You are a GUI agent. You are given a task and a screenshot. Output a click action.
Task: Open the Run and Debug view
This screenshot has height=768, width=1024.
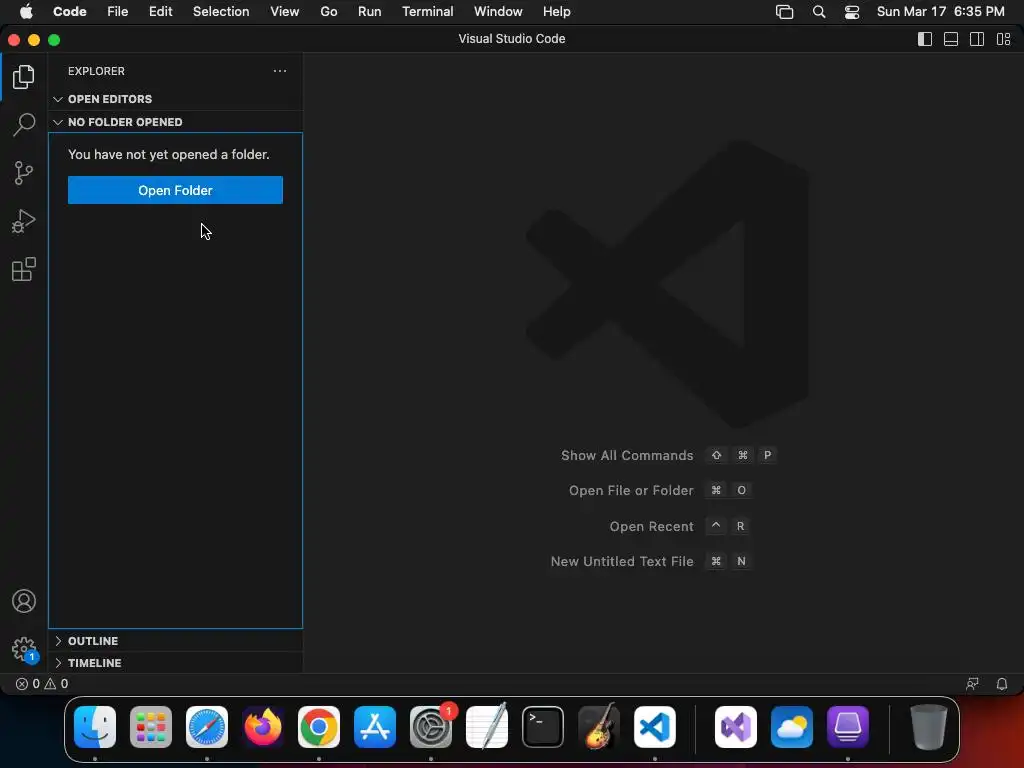[24, 221]
